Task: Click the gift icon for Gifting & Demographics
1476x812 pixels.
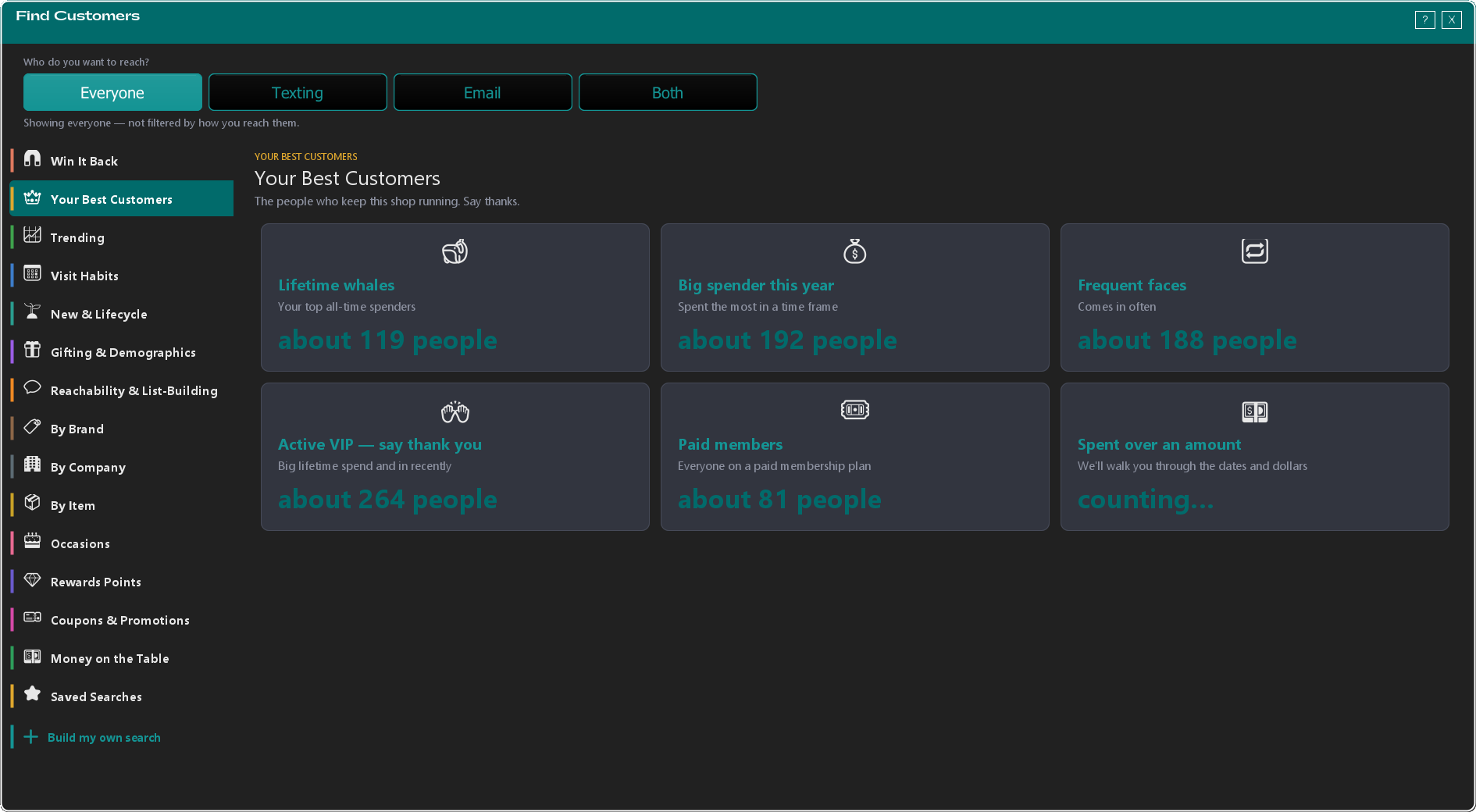Action: (x=32, y=351)
